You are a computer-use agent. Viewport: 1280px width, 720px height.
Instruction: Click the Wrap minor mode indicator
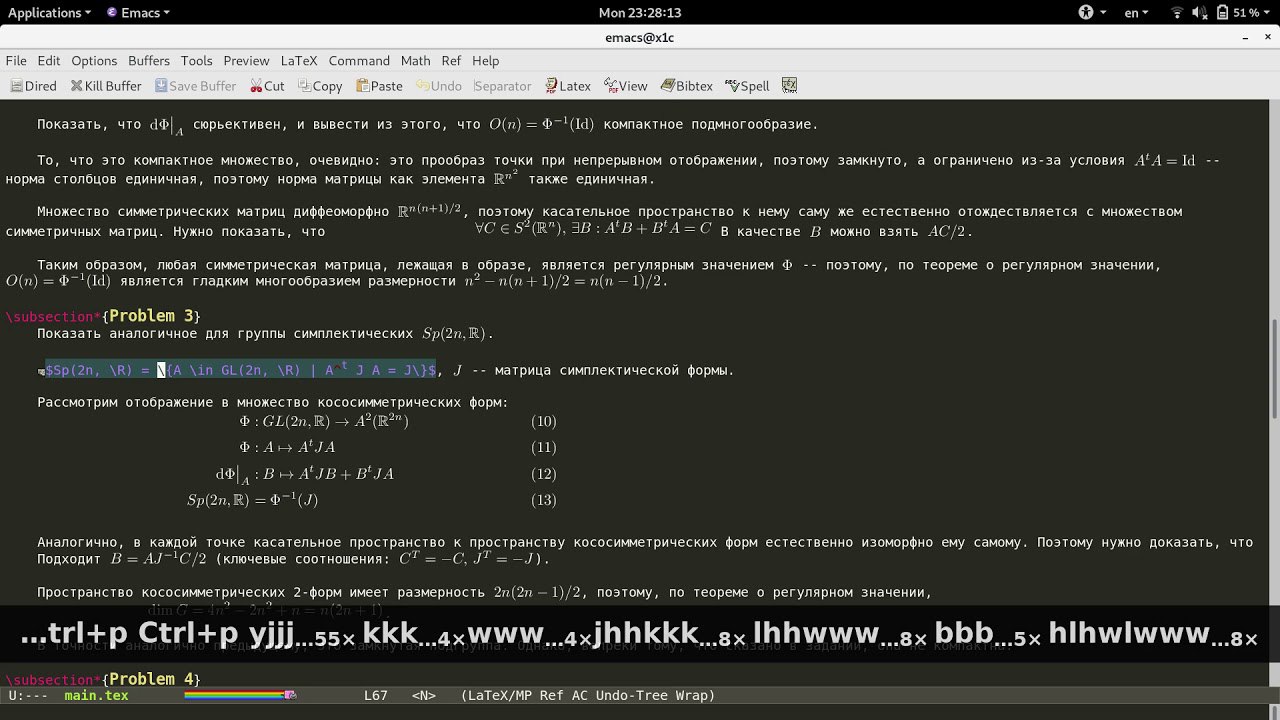click(x=692, y=695)
